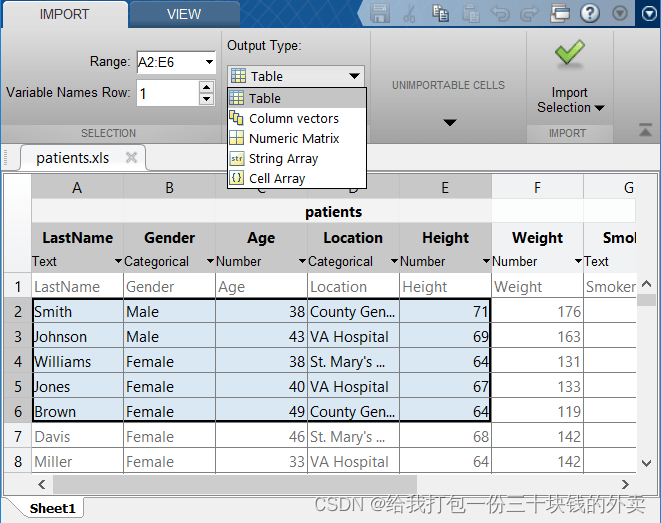
Task: Click the weight value 163 cell
Action: pos(537,337)
